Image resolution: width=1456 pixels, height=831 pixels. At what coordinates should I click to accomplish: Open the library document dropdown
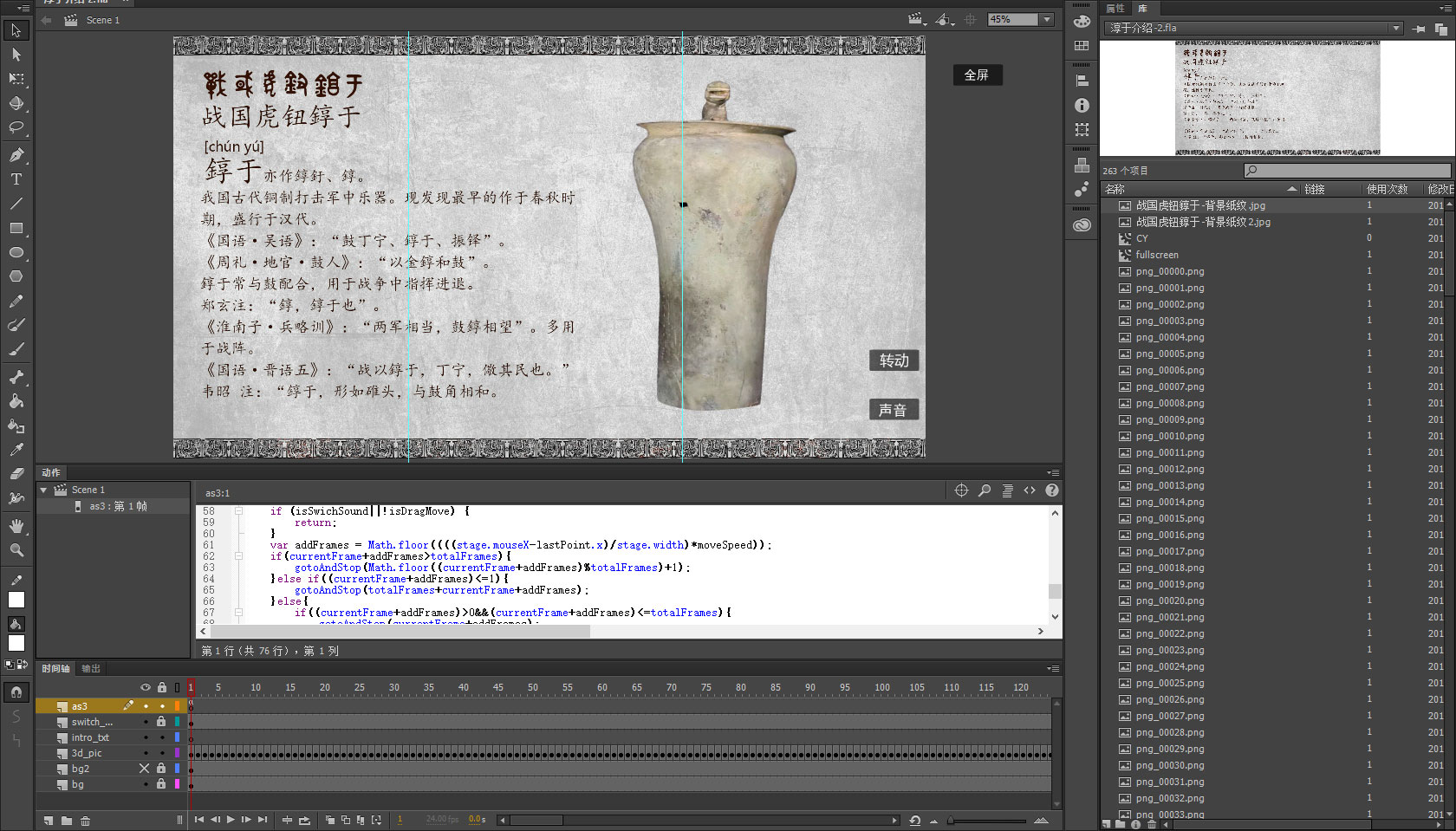pos(1395,29)
